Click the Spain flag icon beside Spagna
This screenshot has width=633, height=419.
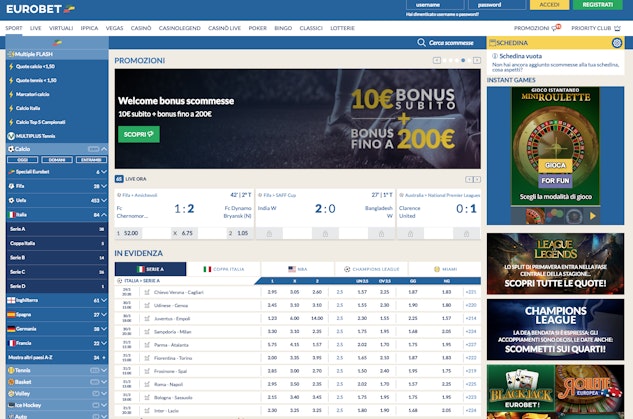pos(11,314)
